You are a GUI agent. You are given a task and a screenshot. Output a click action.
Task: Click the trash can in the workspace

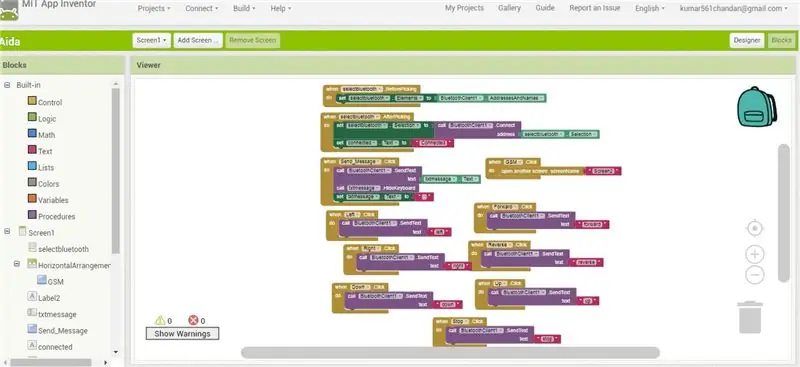click(749, 317)
